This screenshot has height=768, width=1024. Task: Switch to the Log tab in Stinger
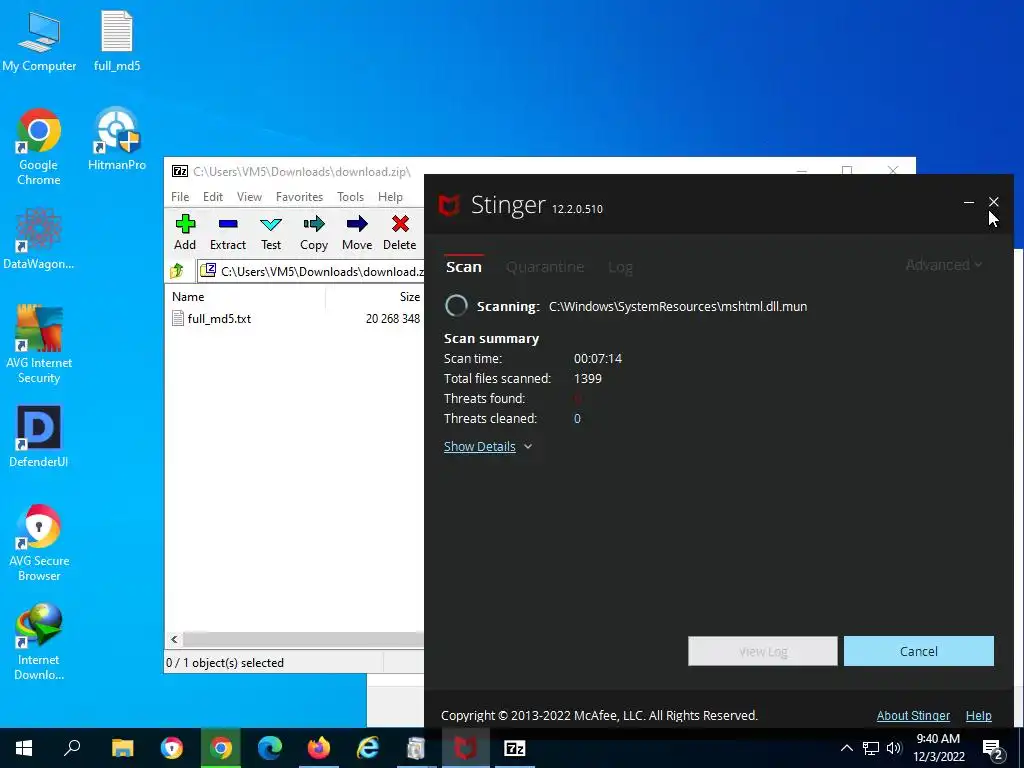(x=620, y=266)
